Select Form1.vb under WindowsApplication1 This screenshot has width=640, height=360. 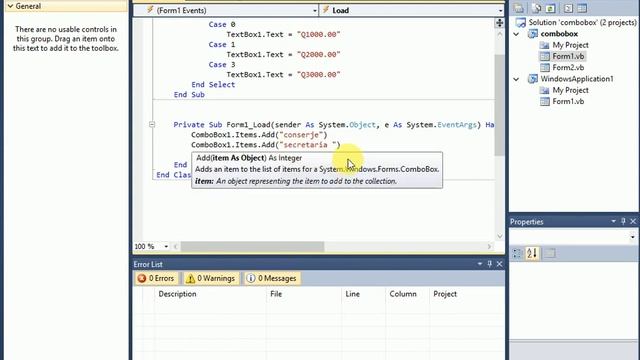click(568, 101)
